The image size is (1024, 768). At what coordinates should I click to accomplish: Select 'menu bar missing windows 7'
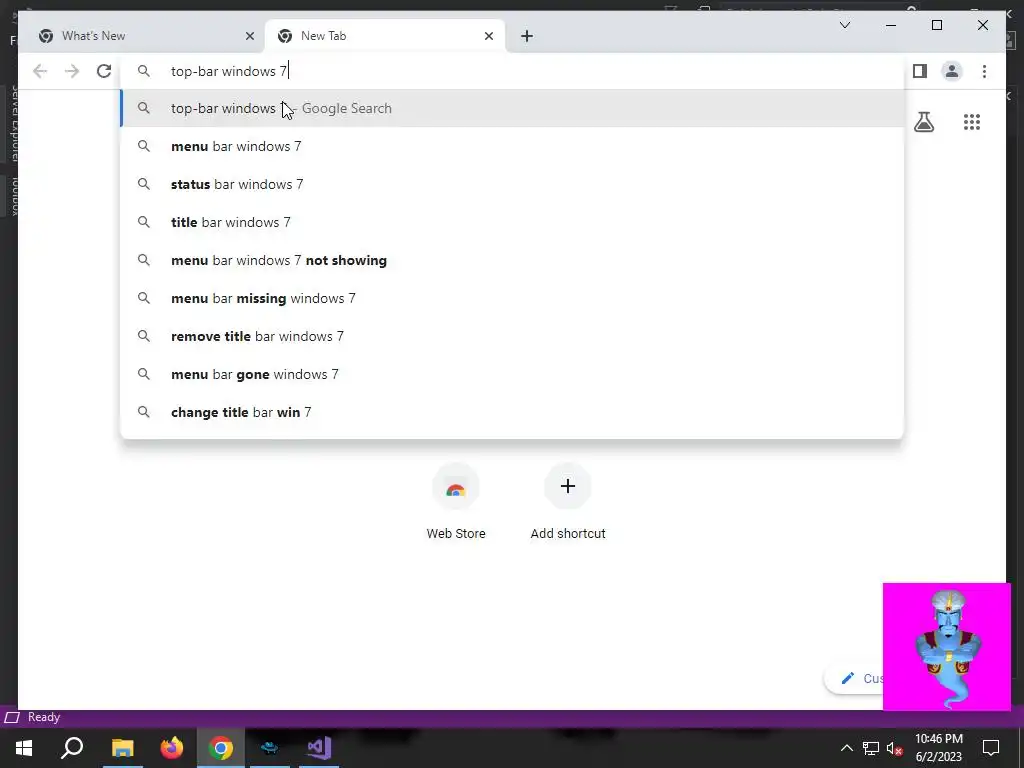pyautogui.click(x=513, y=298)
